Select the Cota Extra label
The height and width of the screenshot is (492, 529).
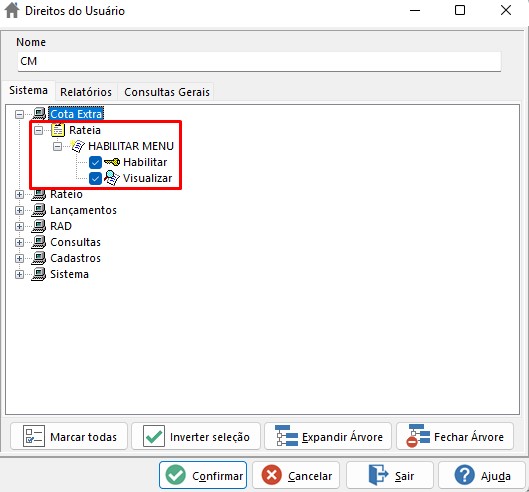[76, 114]
